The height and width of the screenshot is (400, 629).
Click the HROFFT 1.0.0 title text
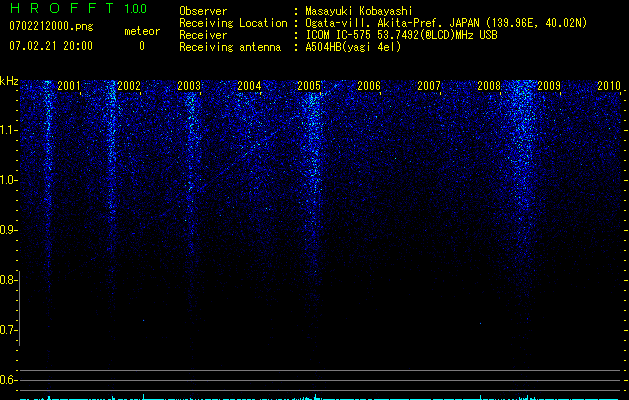click(x=79, y=8)
